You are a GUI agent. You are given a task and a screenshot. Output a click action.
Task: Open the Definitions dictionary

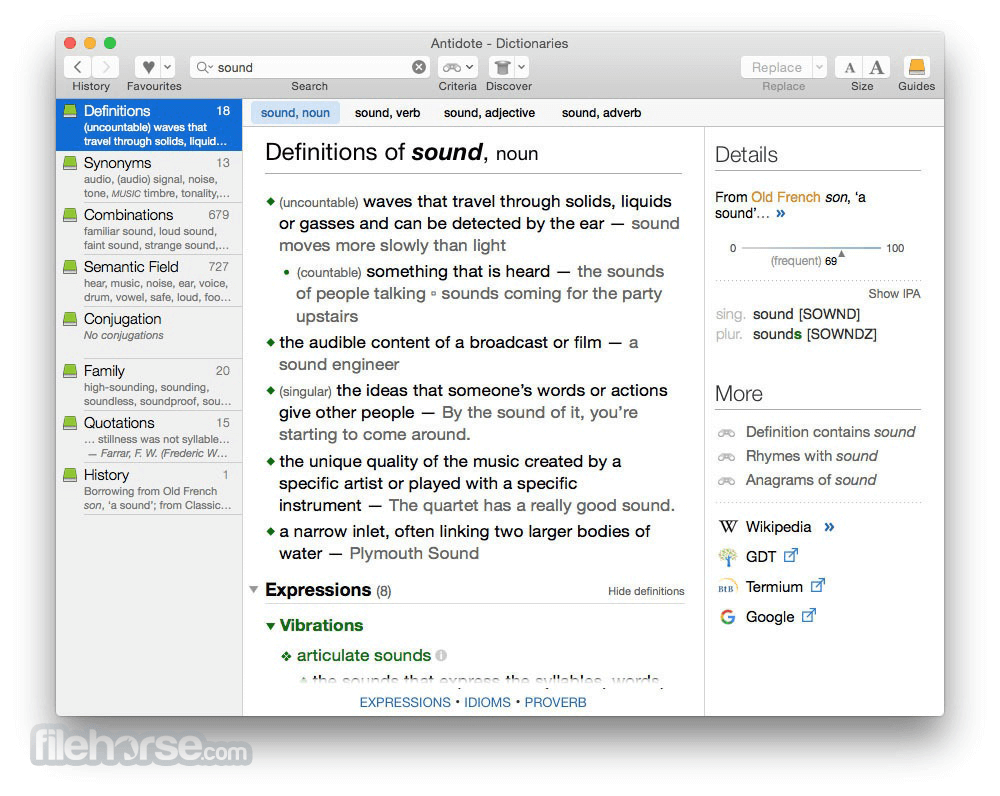[149, 125]
